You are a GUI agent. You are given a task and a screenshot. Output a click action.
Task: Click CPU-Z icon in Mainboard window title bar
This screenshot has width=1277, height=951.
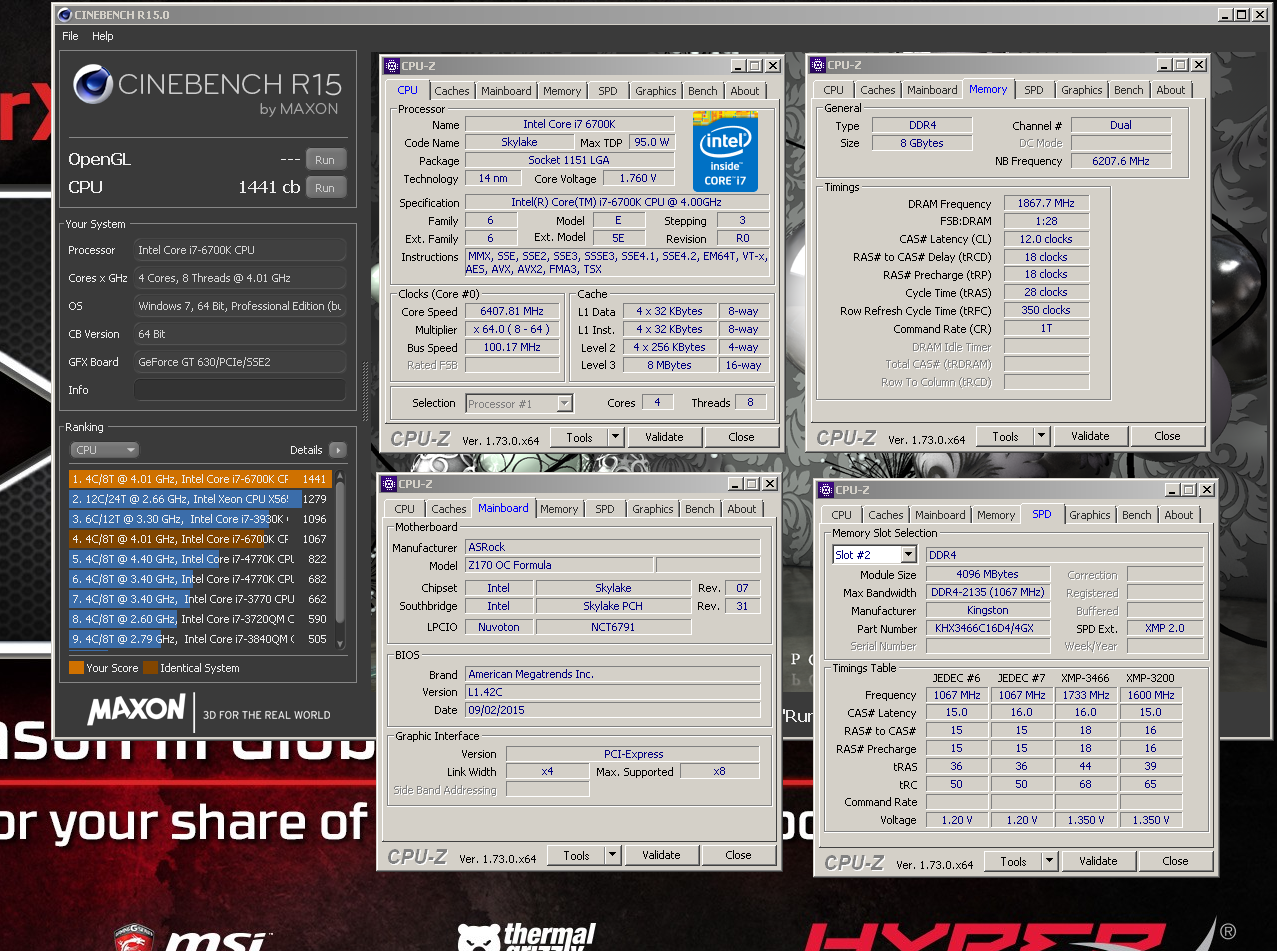coord(388,484)
